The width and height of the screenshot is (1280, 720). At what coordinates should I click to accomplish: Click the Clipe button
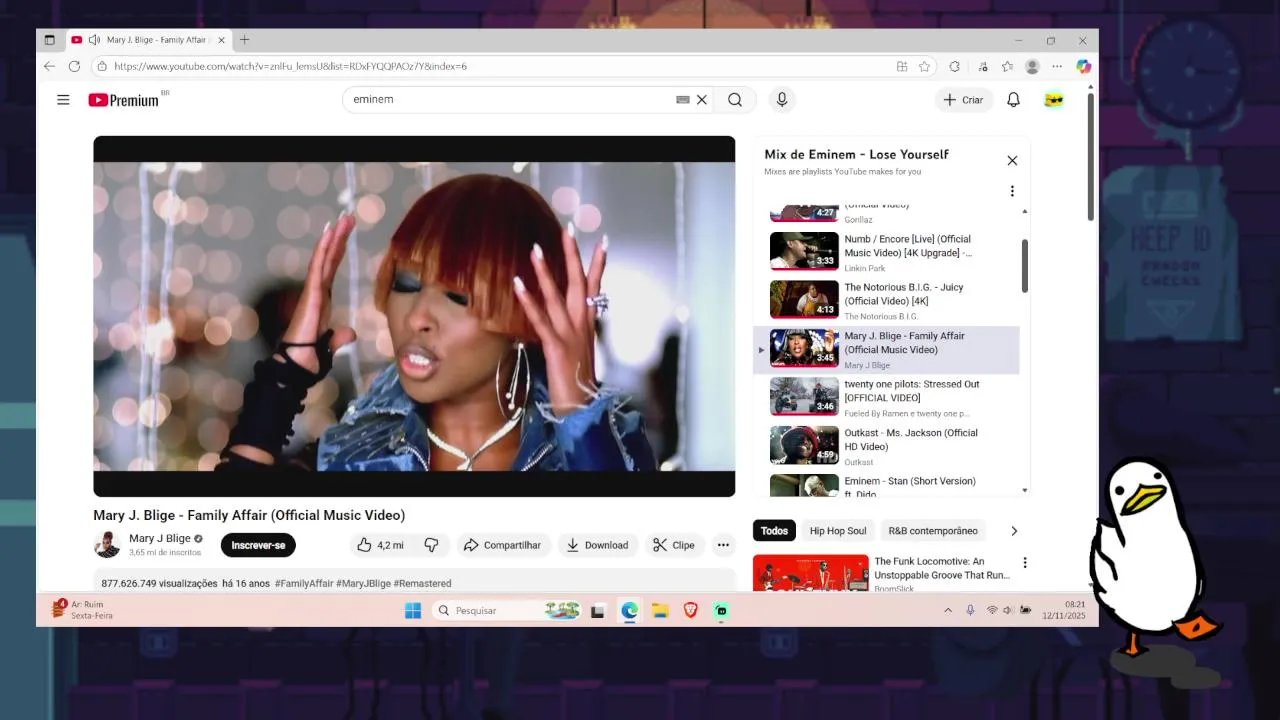tap(674, 545)
